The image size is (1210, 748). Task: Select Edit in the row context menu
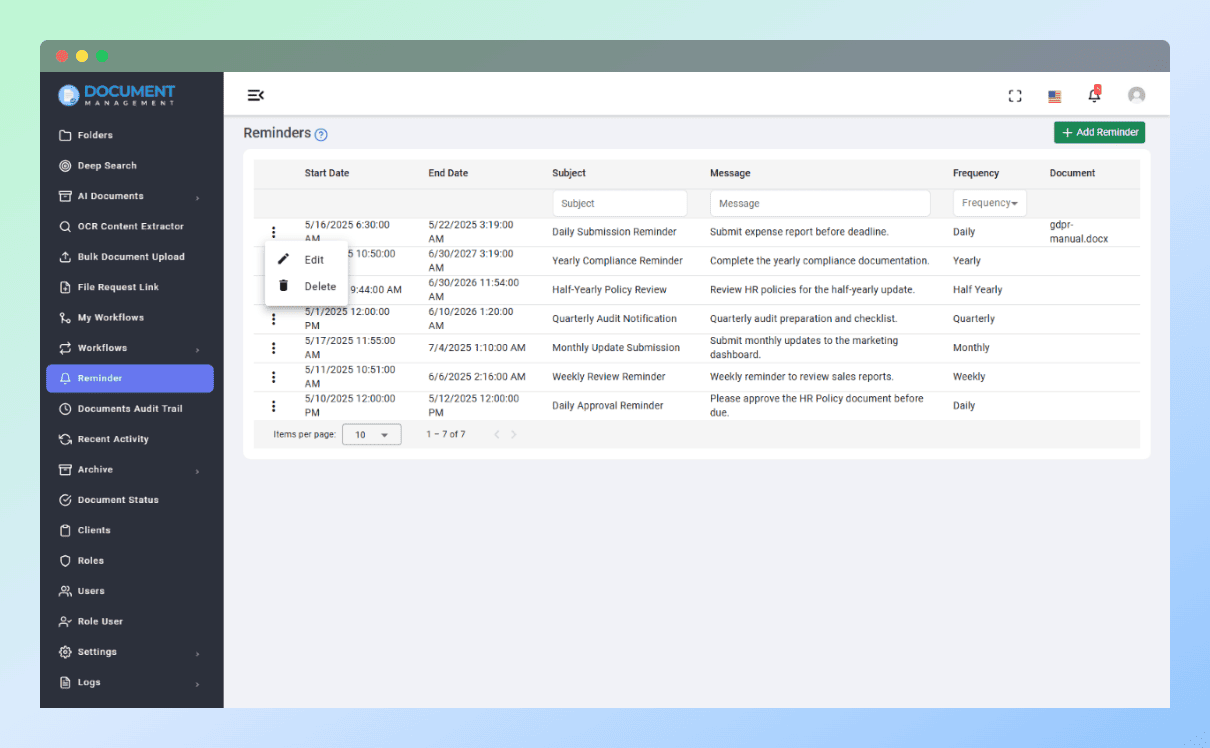[313, 260]
